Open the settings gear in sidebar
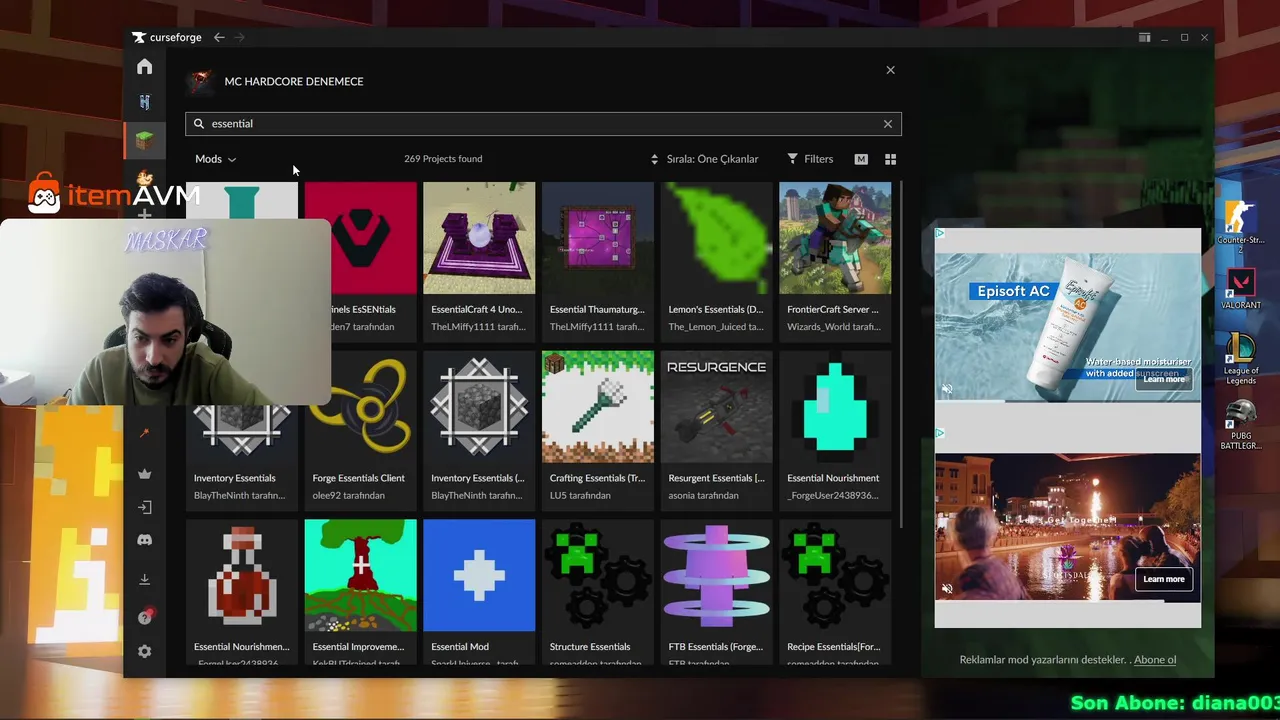Image resolution: width=1280 pixels, height=720 pixels. click(145, 651)
